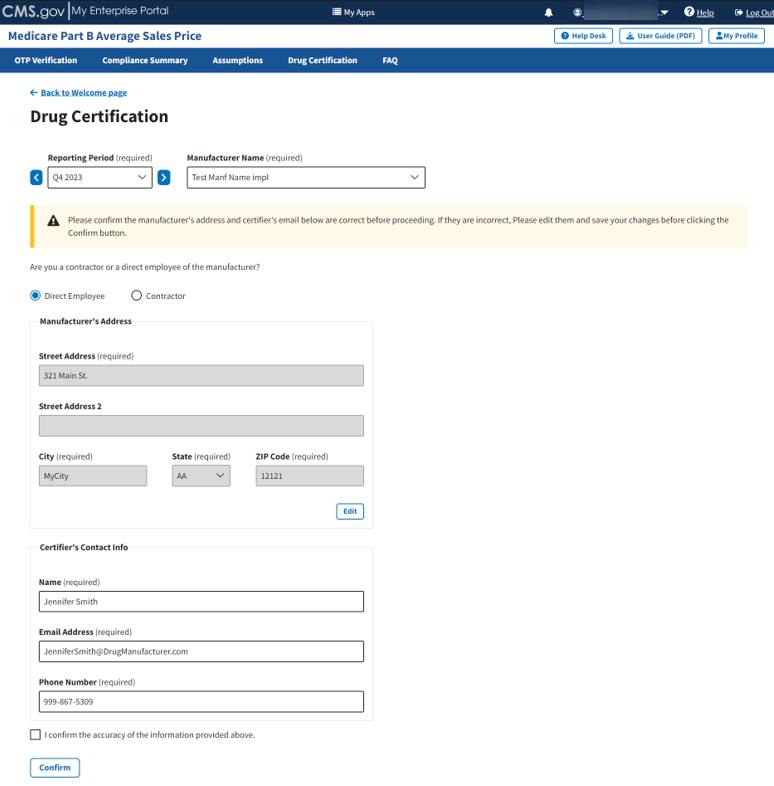This screenshot has height=786, width=774.
Task: Follow the Back to Welcome page link
Action: [x=83, y=93]
